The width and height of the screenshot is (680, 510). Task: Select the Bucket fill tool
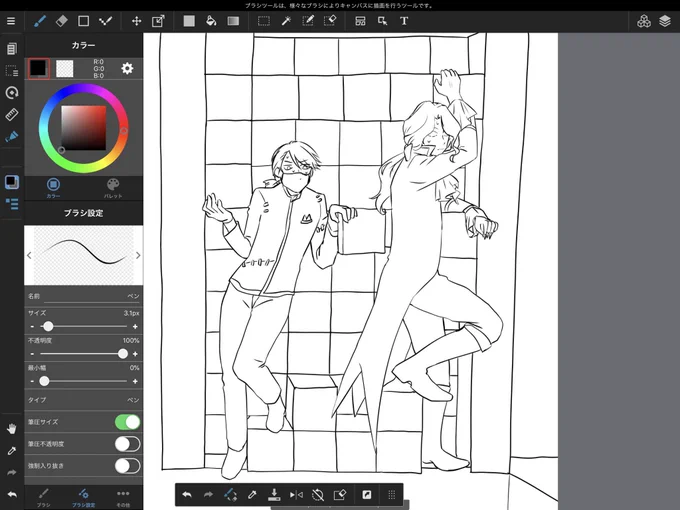point(211,21)
